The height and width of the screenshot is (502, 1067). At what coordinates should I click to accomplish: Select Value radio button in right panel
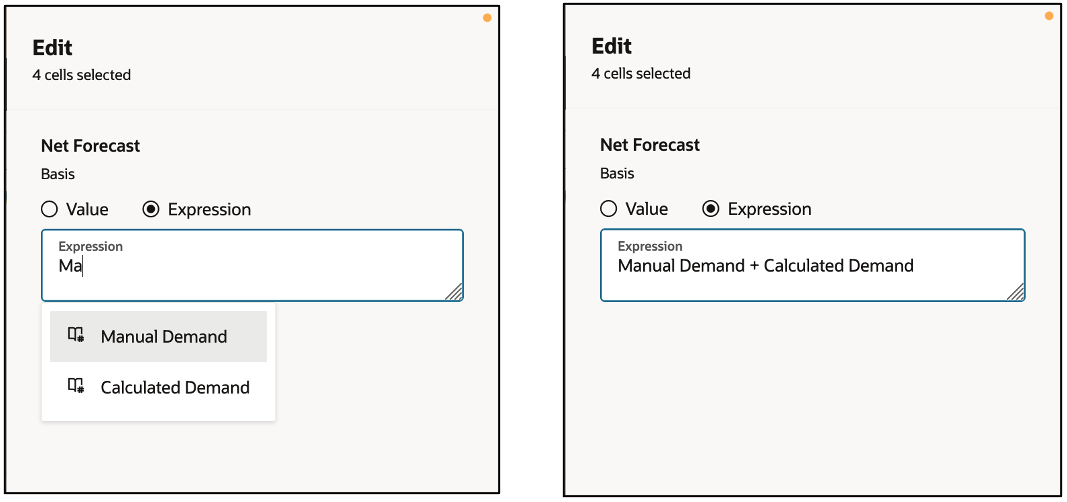[609, 209]
